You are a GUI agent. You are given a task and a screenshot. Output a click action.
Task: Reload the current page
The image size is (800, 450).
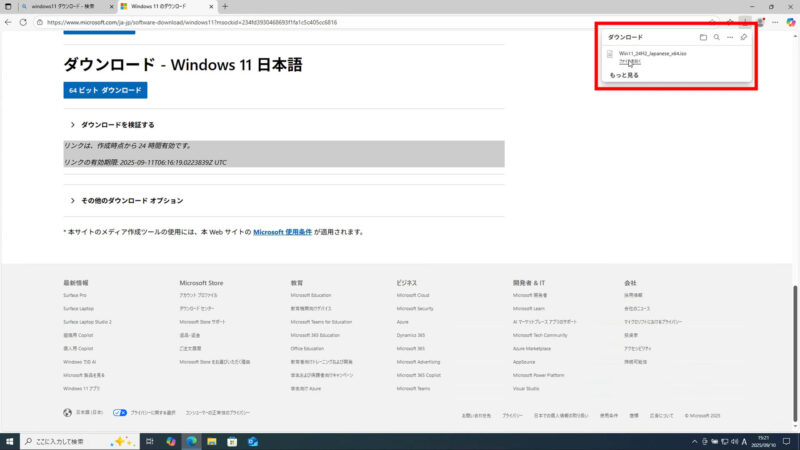[x=23, y=21]
